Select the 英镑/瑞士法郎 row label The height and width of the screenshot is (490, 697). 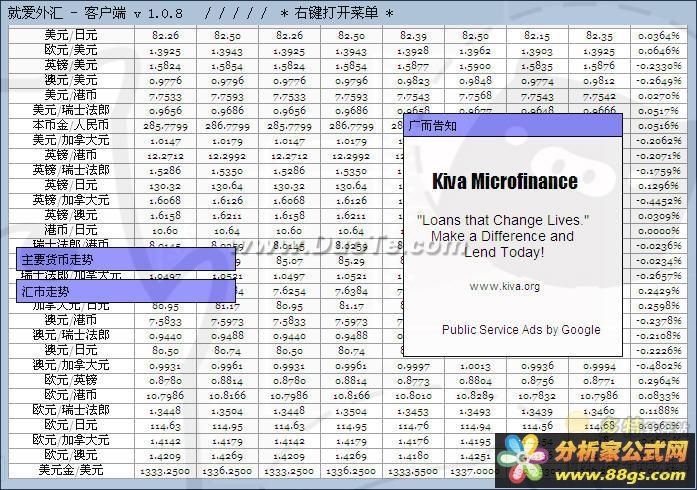pyautogui.click(x=71, y=170)
